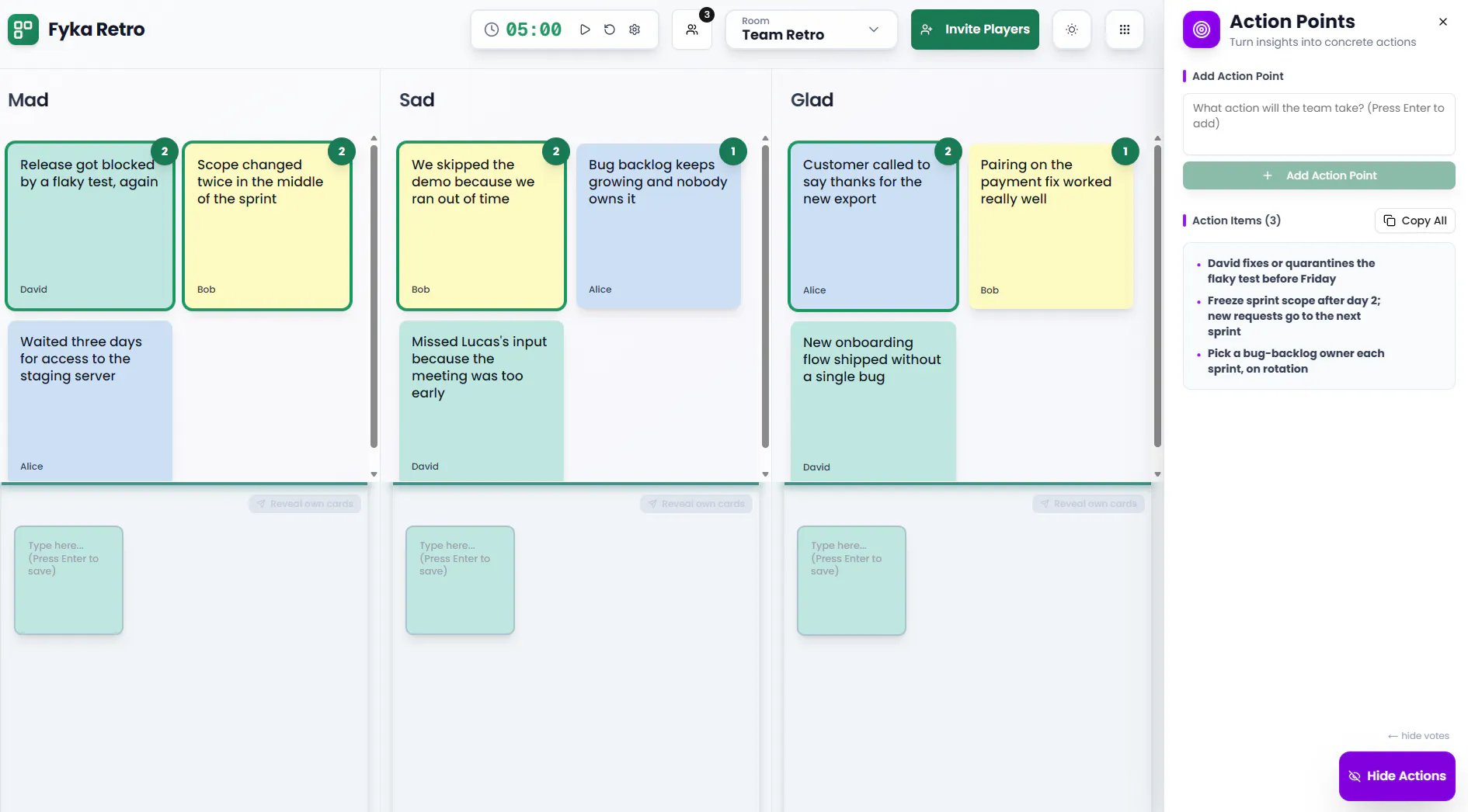Click the Add Action Point button
This screenshot has width=1468, height=812.
pos(1319,175)
